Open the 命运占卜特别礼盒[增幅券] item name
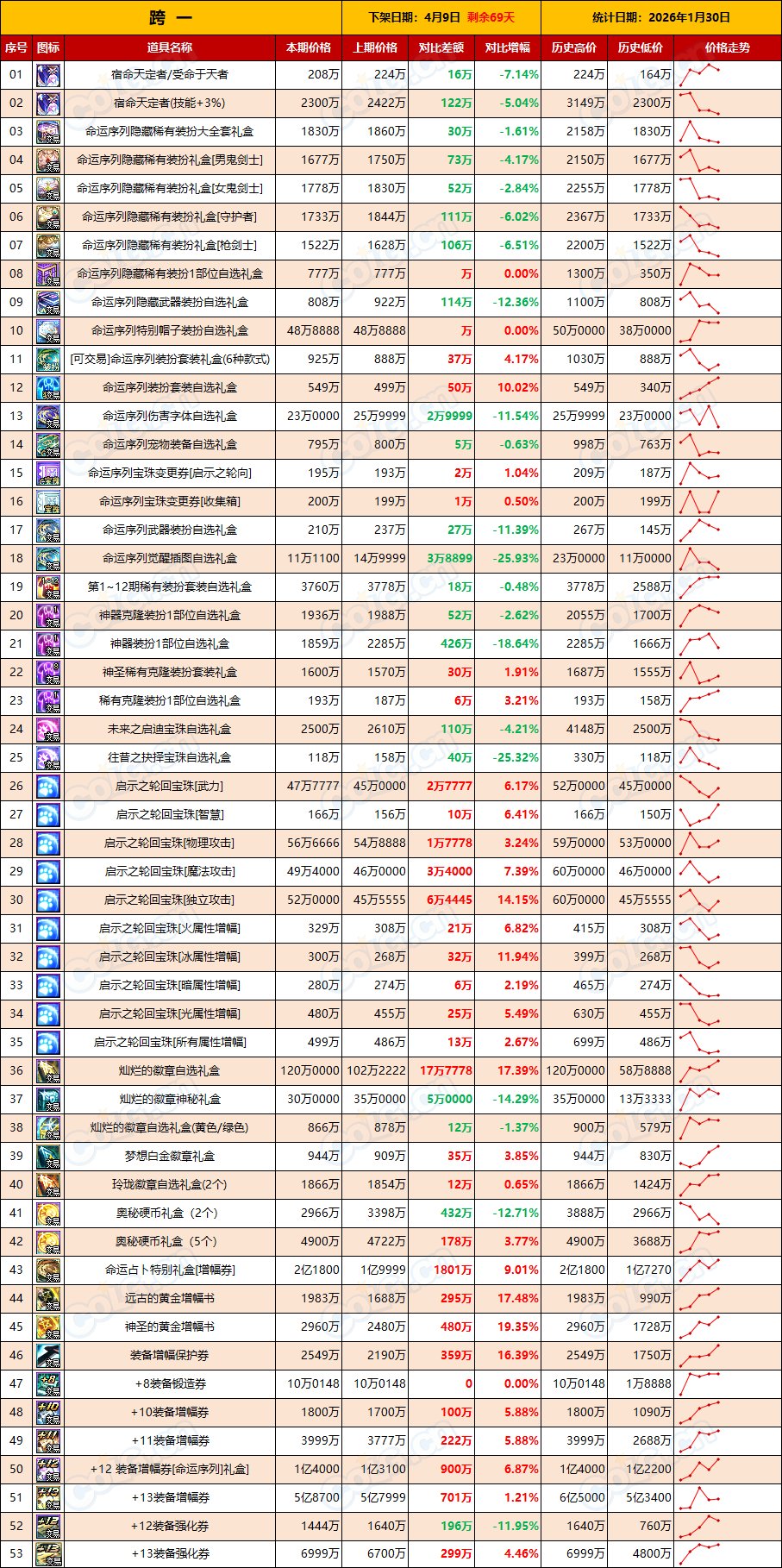 (170, 1270)
